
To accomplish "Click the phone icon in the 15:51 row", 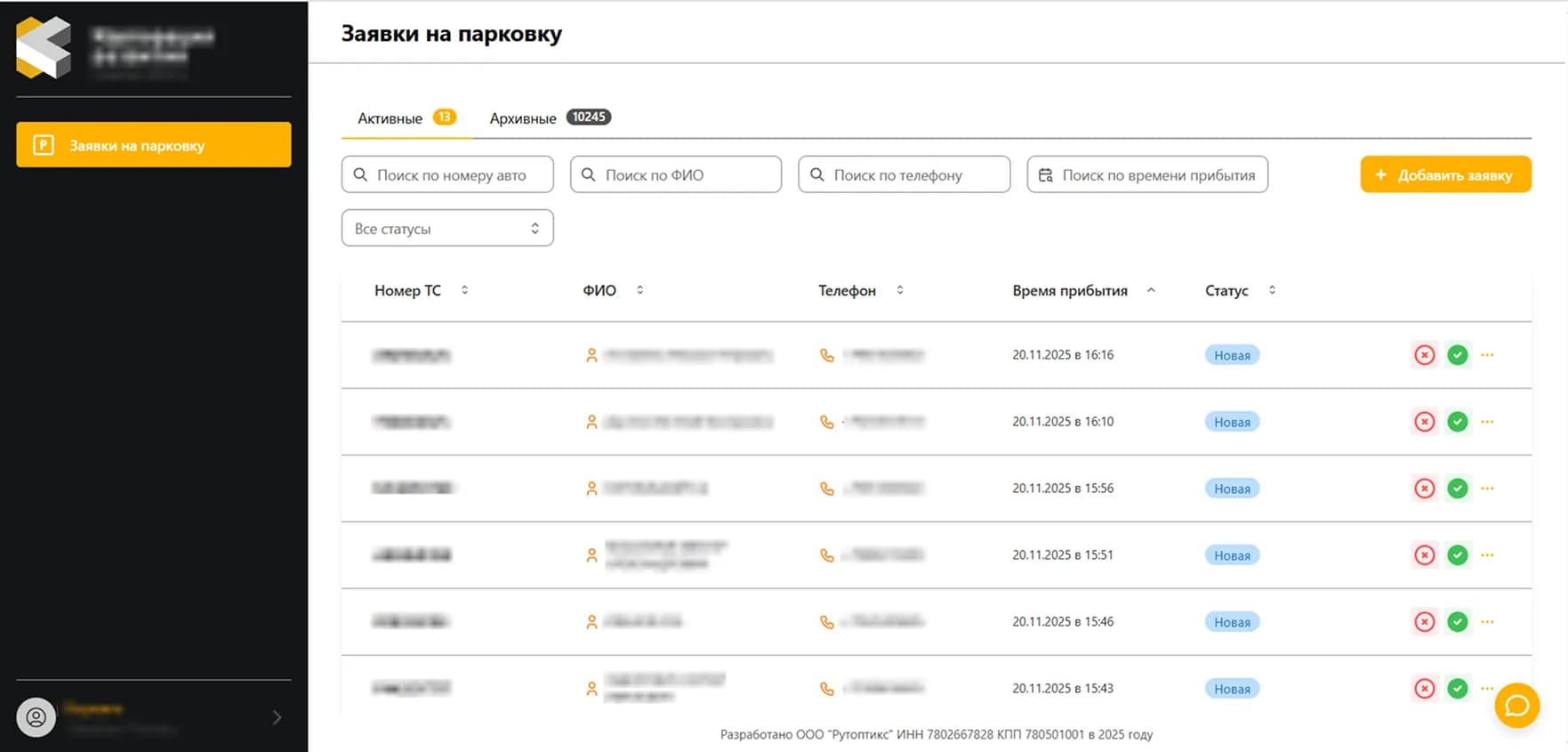I will tap(827, 555).
